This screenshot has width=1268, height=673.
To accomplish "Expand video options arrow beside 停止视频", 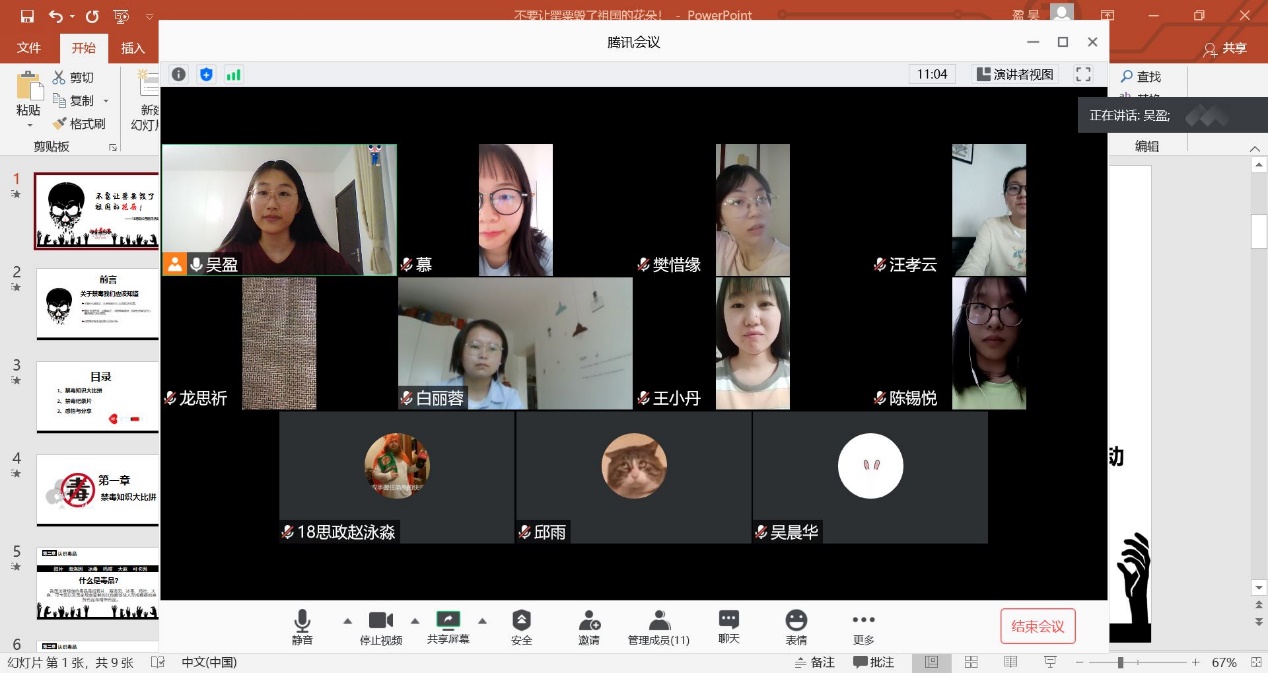I will tap(414, 620).
